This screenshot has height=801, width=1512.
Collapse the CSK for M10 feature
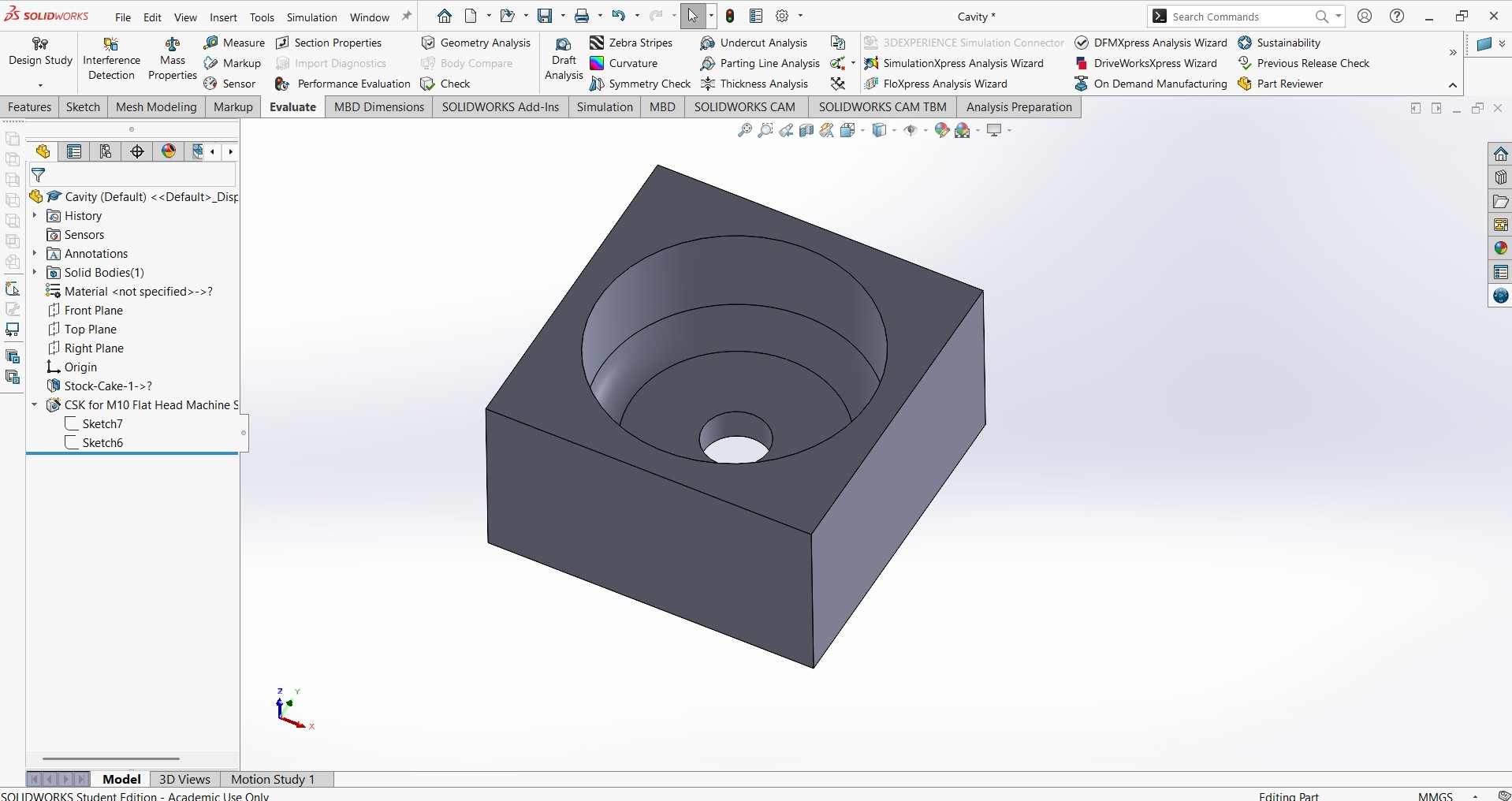[34, 404]
